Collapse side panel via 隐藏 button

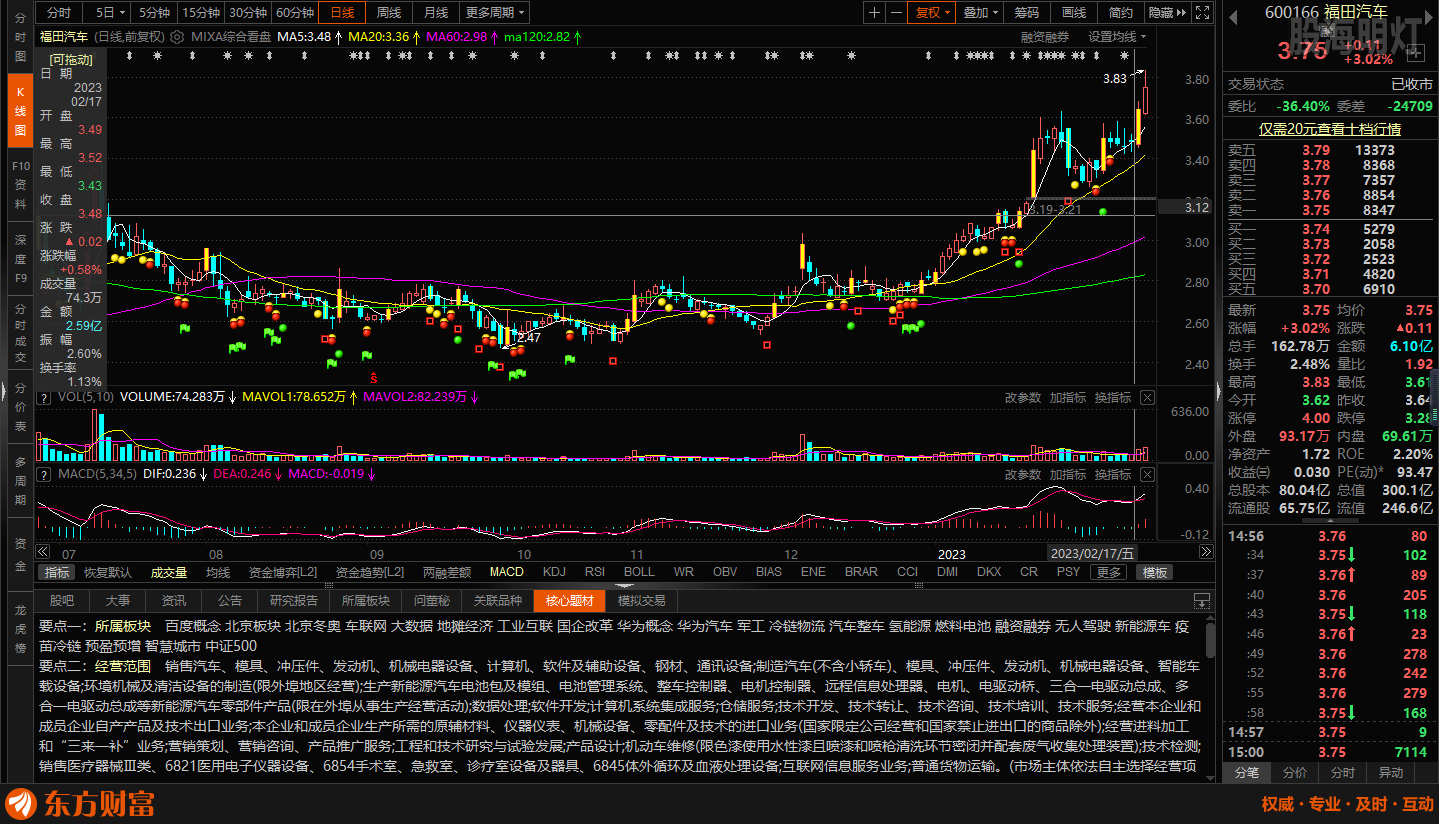coord(1166,12)
